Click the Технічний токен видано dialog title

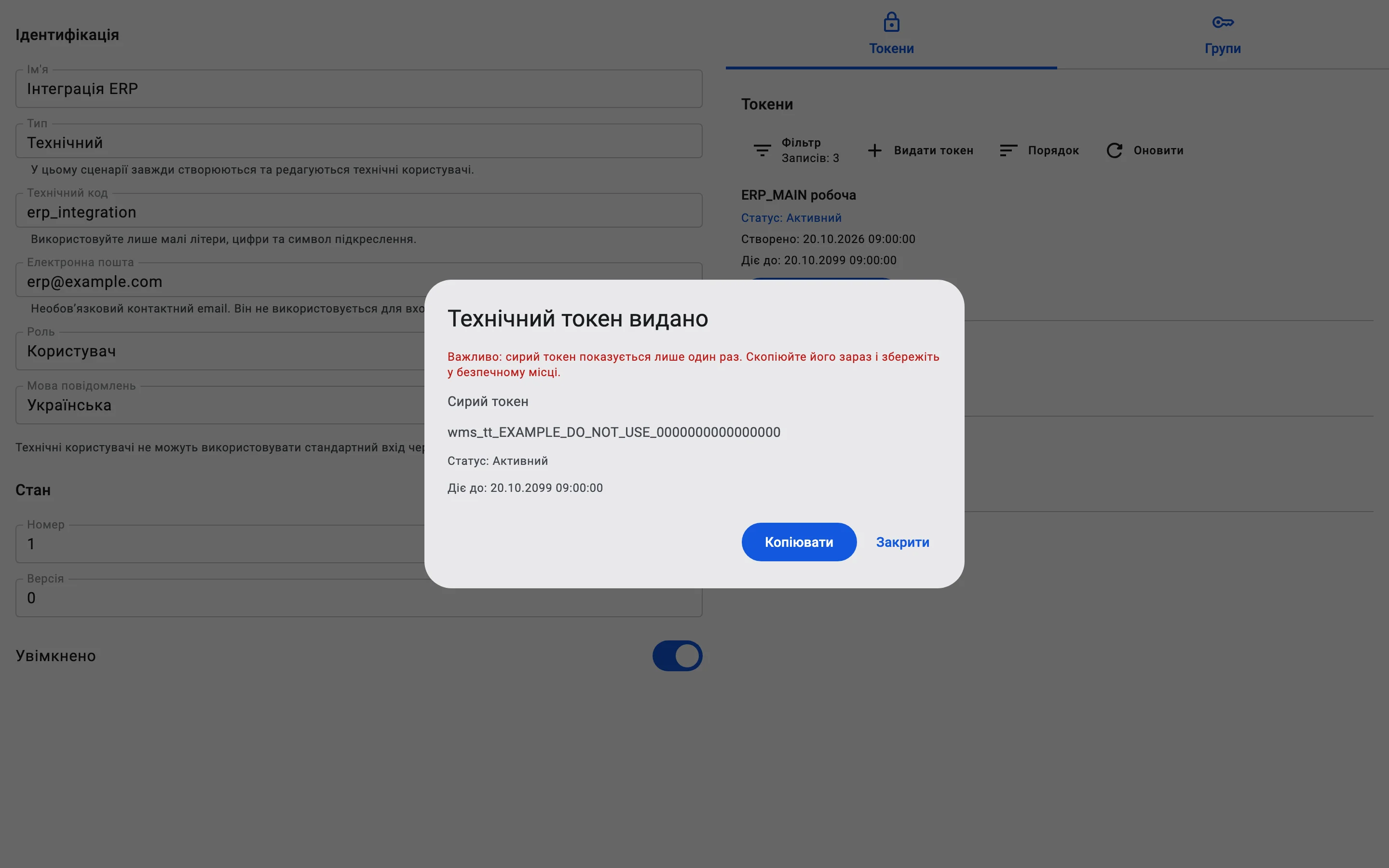click(x=577, y=319)
